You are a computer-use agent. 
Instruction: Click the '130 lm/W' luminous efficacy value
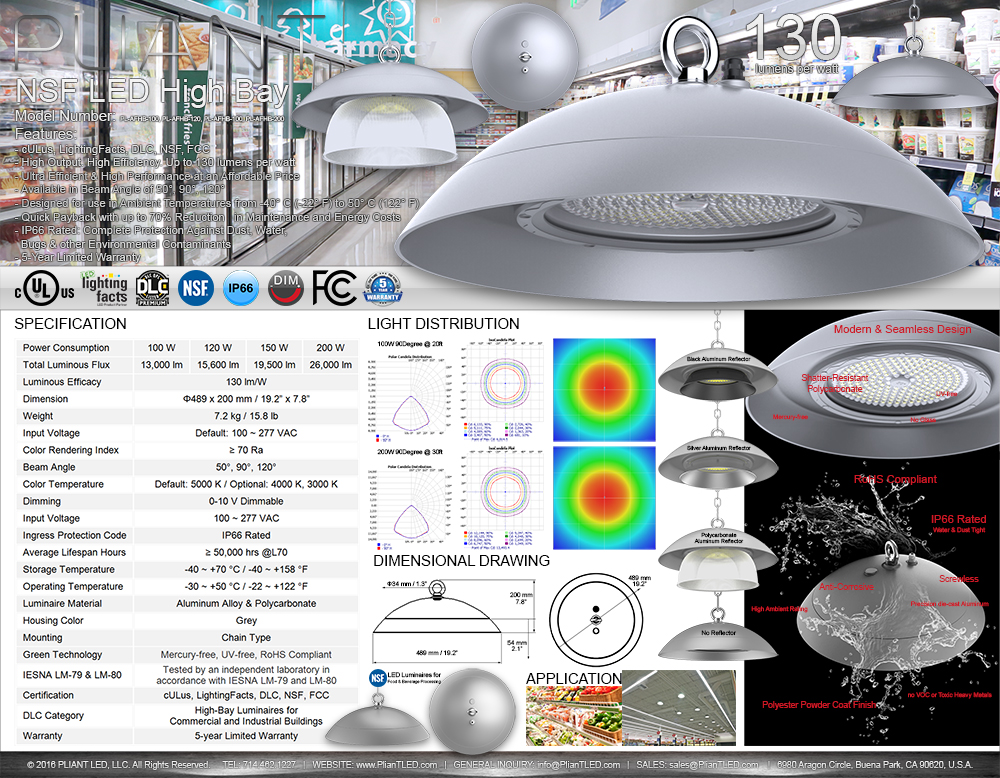tap(246, 382)
